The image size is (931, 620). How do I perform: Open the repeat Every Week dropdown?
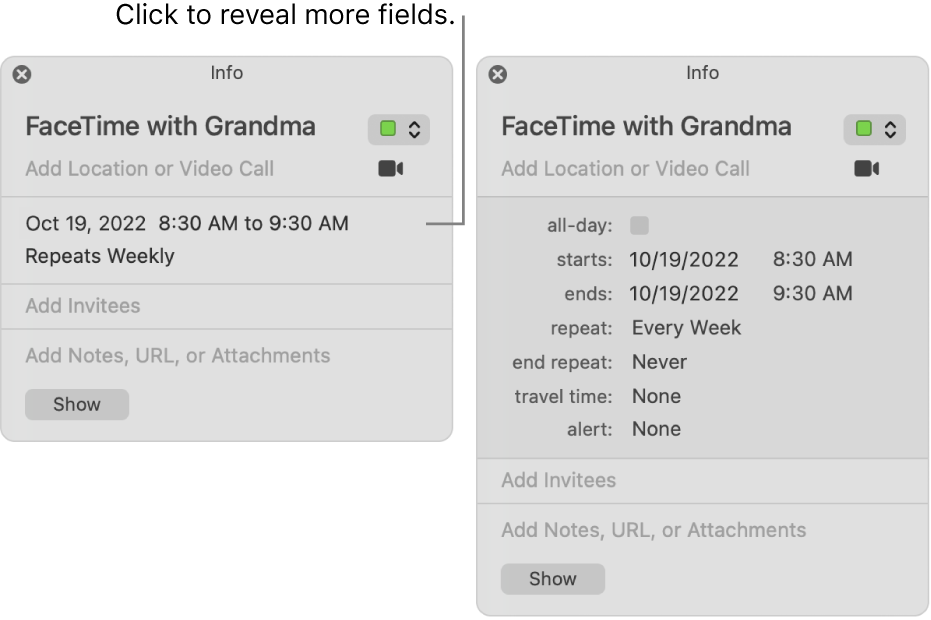686,327
